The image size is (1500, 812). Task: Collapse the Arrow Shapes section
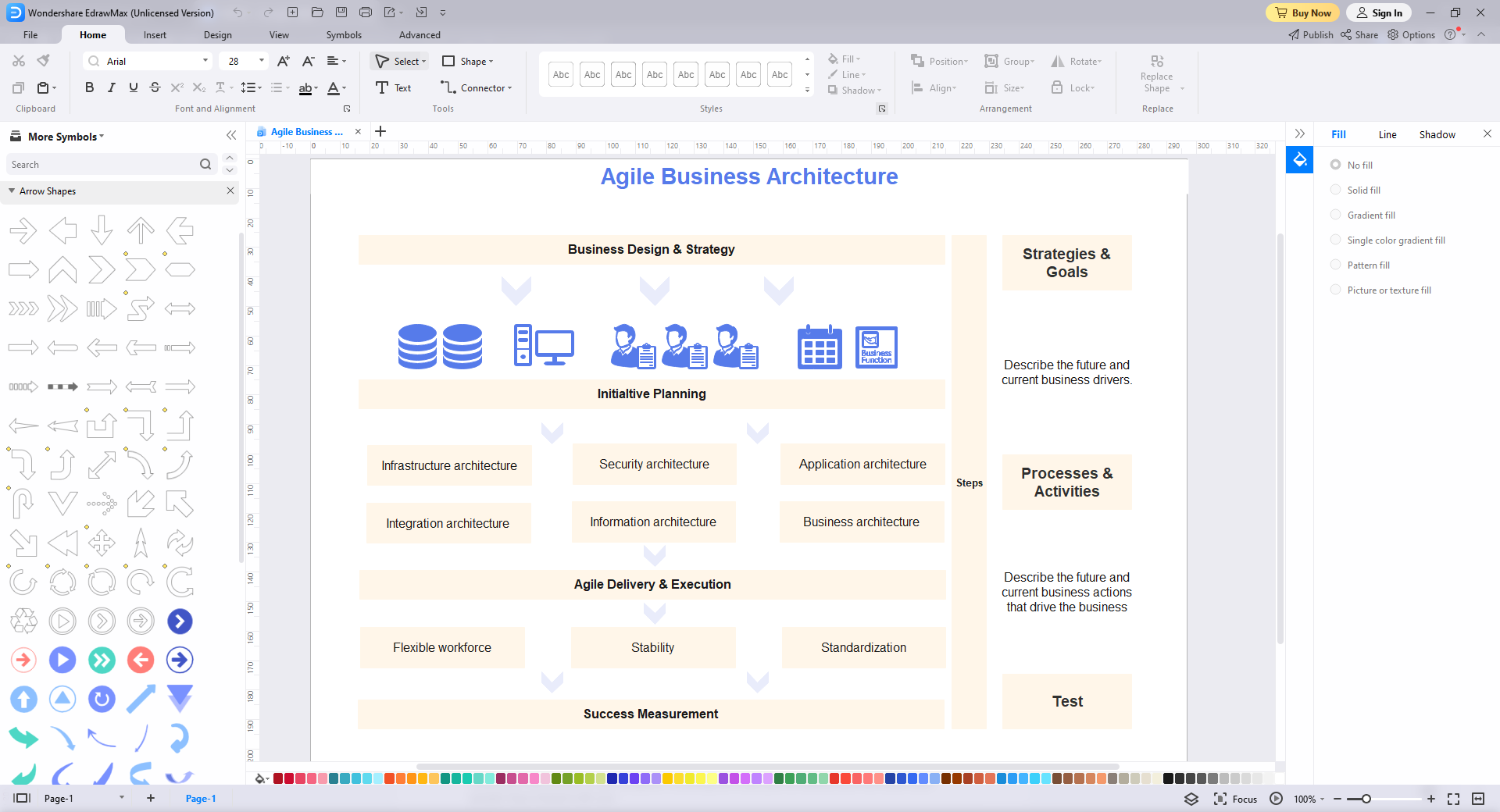point(12,191)
